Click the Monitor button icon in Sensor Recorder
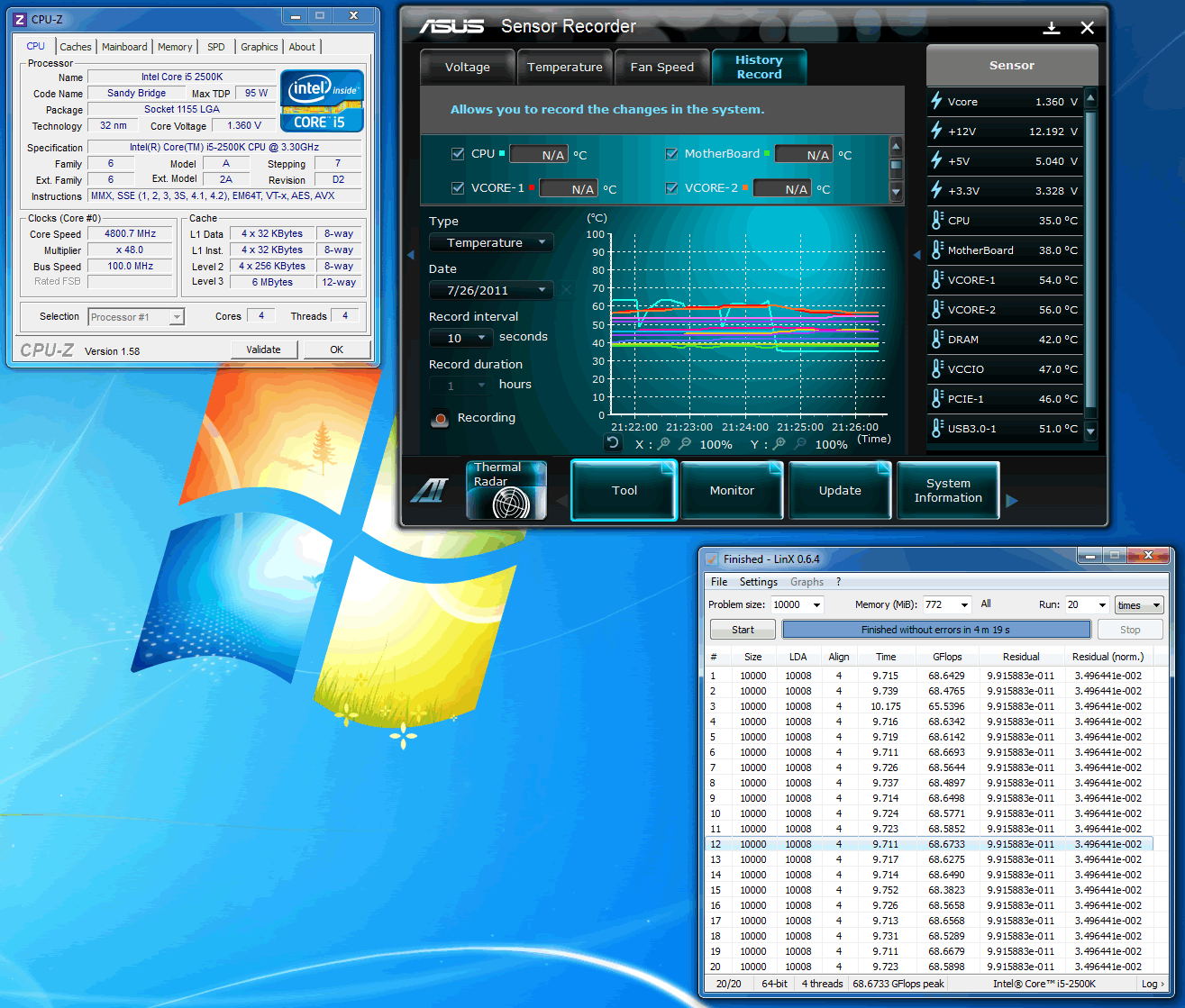 (x=732, y=490)
